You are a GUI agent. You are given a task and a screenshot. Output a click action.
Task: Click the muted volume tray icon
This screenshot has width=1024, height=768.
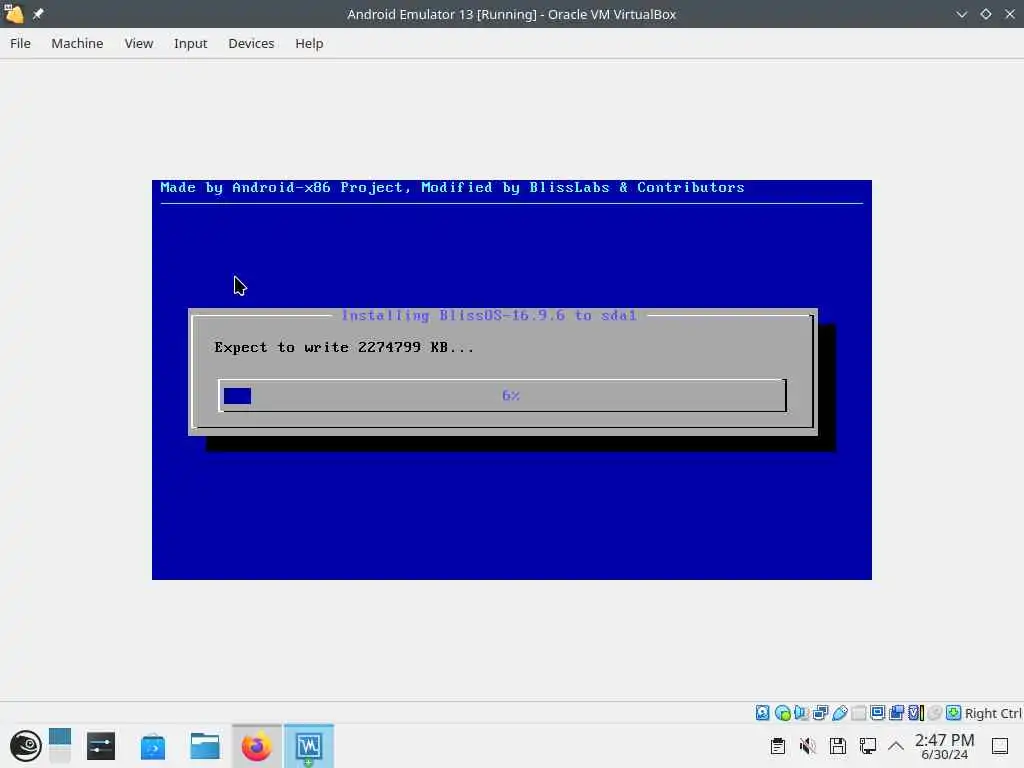coord(807,746)
